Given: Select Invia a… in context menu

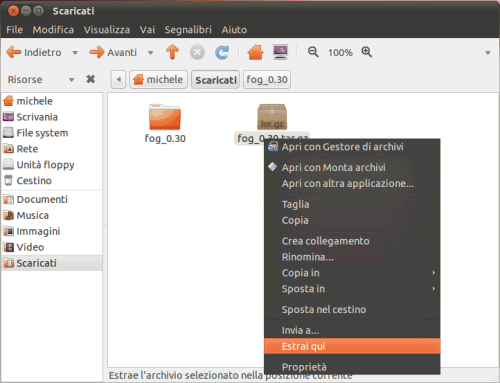Looking at the screenshot, I should tap(352, 330).
